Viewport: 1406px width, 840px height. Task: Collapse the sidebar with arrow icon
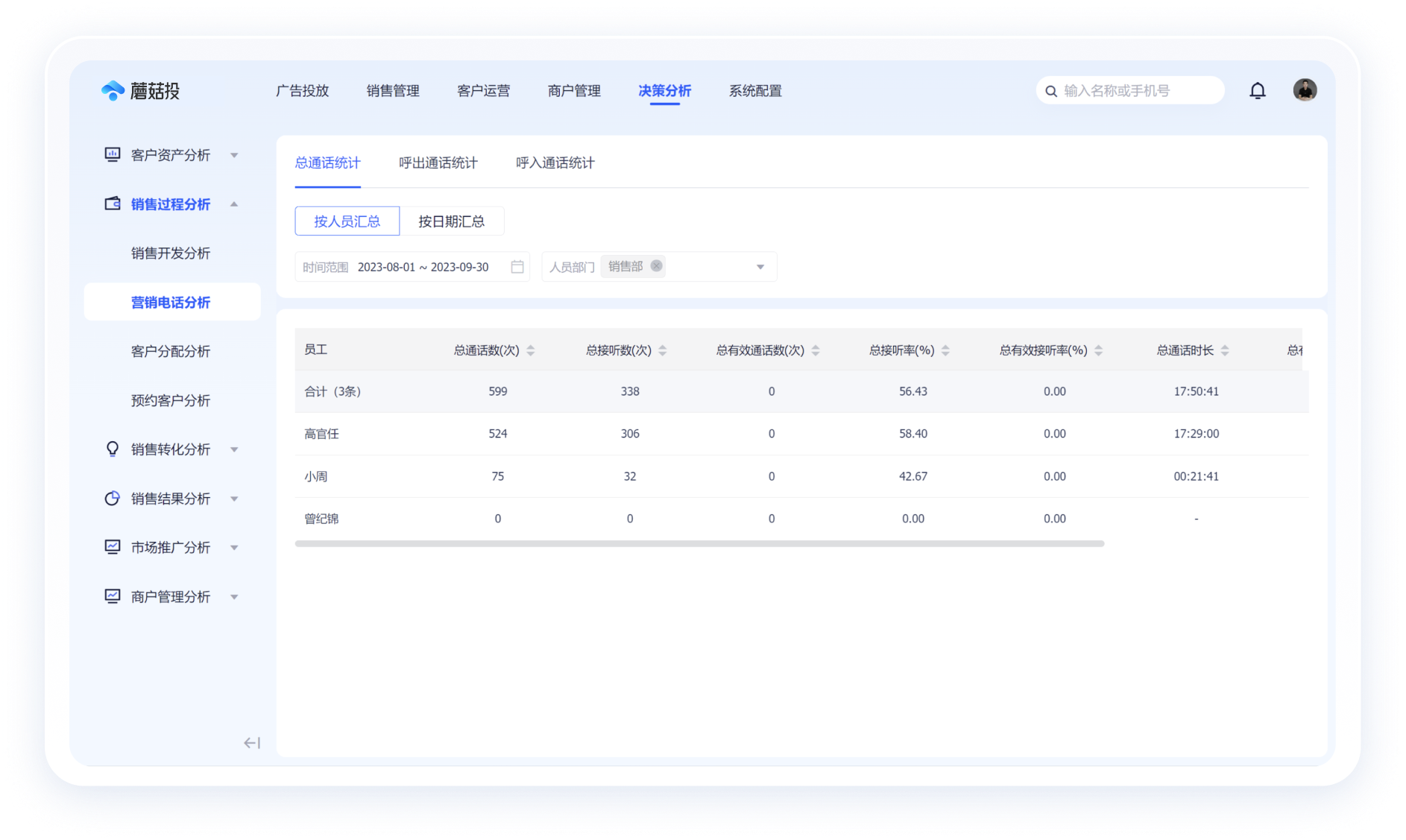(252, 742)
